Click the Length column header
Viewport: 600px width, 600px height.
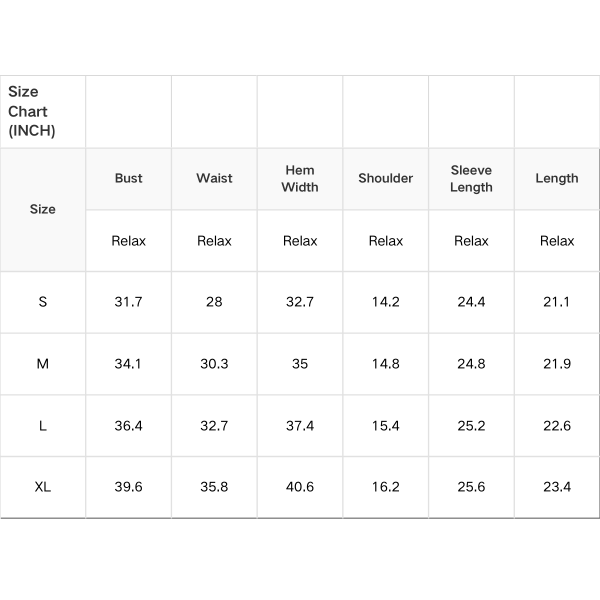tap(557, 178)
